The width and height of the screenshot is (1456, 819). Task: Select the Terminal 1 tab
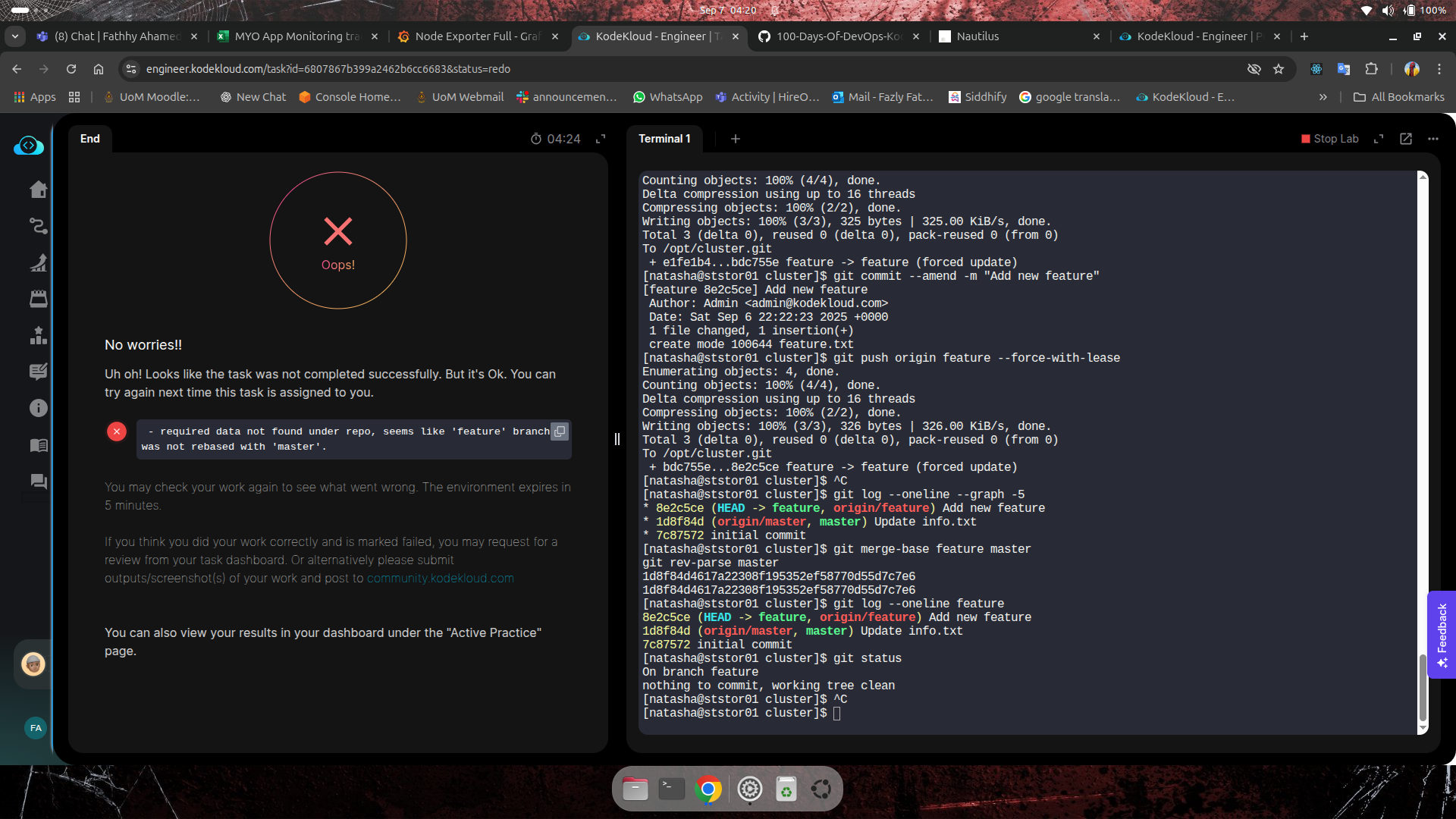[664, 139]
